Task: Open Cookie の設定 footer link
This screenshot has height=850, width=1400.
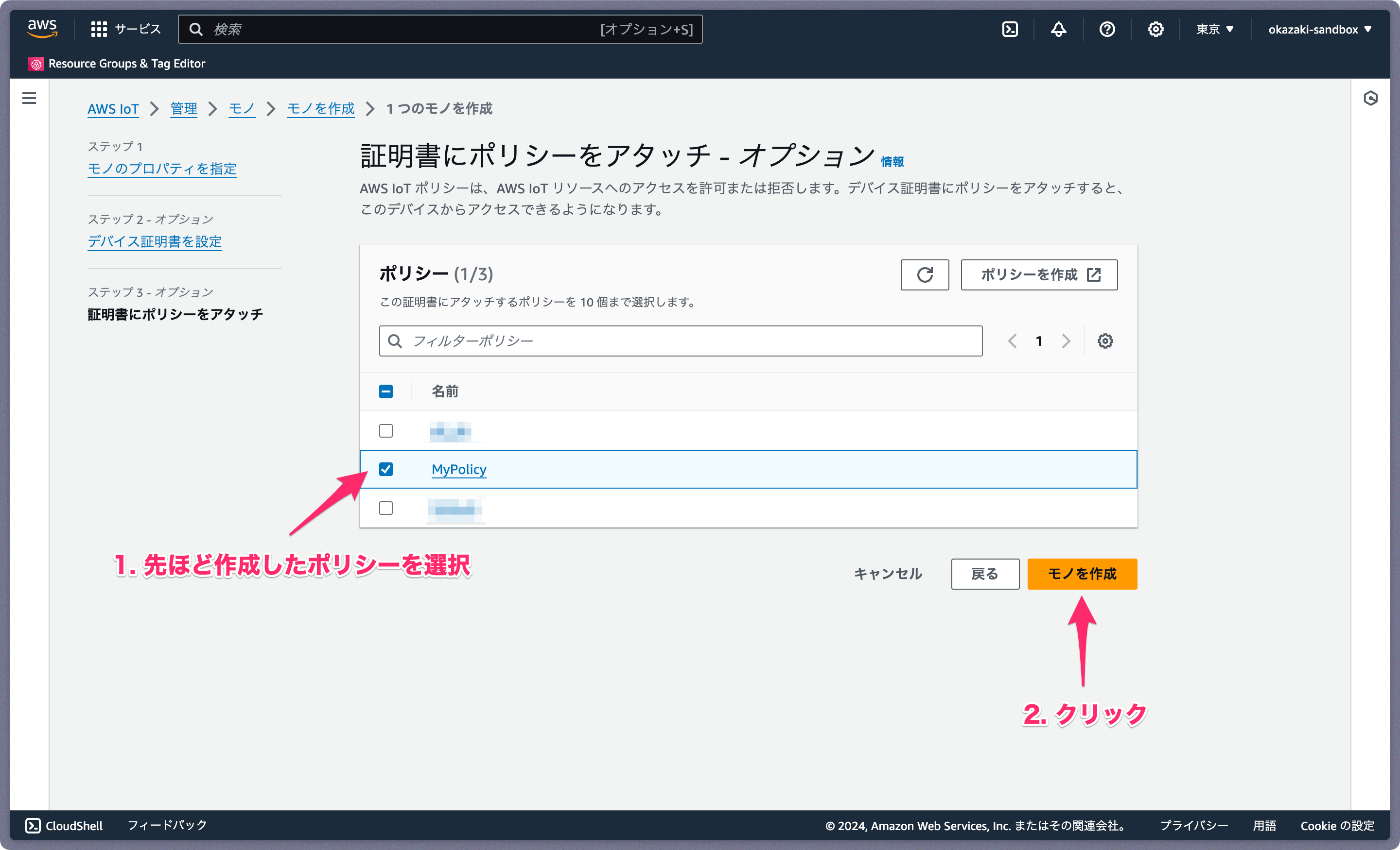Action: [1337, 826]
